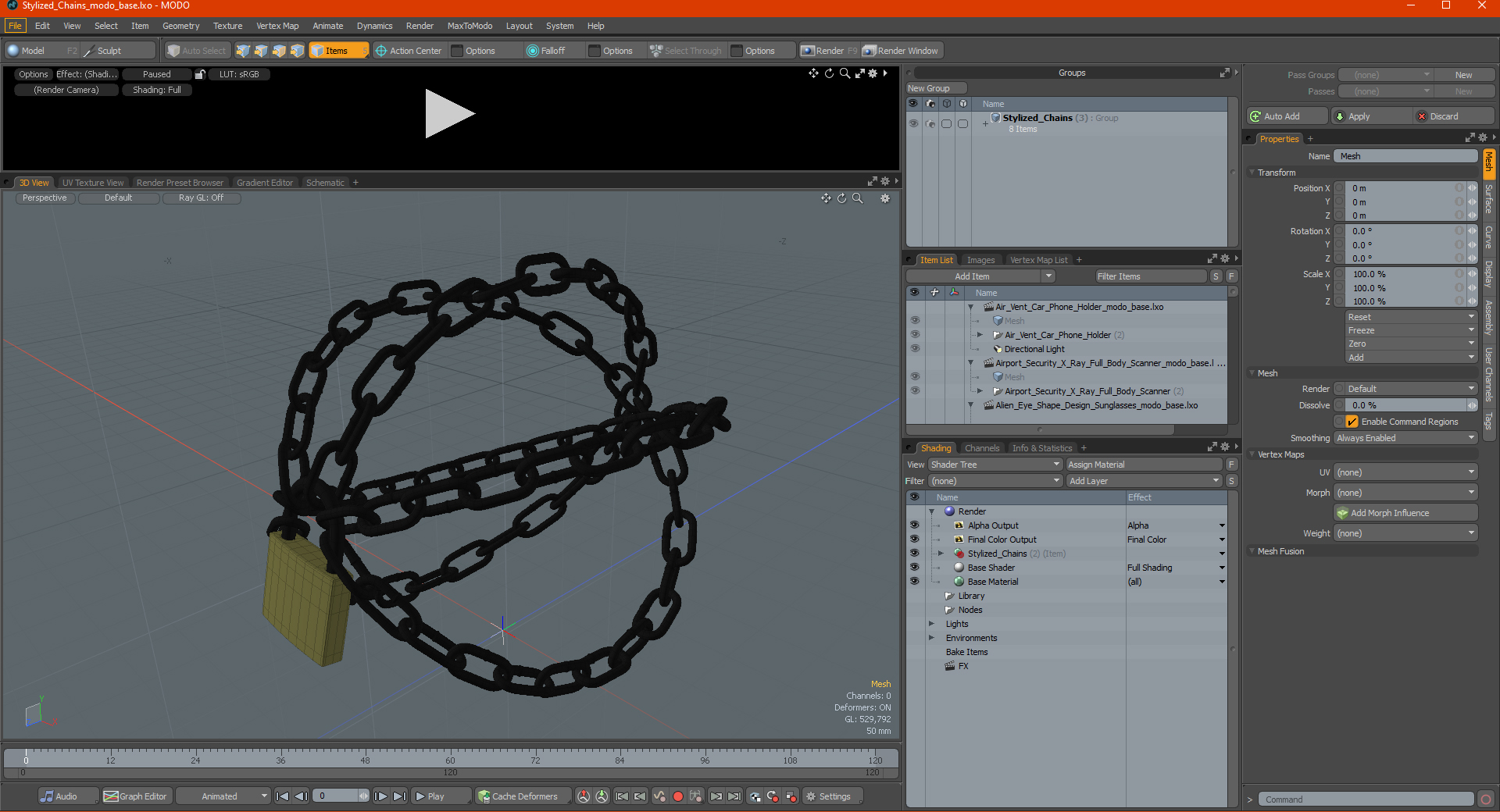This screenshot has width=1500, height=812.
Task: Open timeline Settings gear button
Action: click(x=833, y=796)
